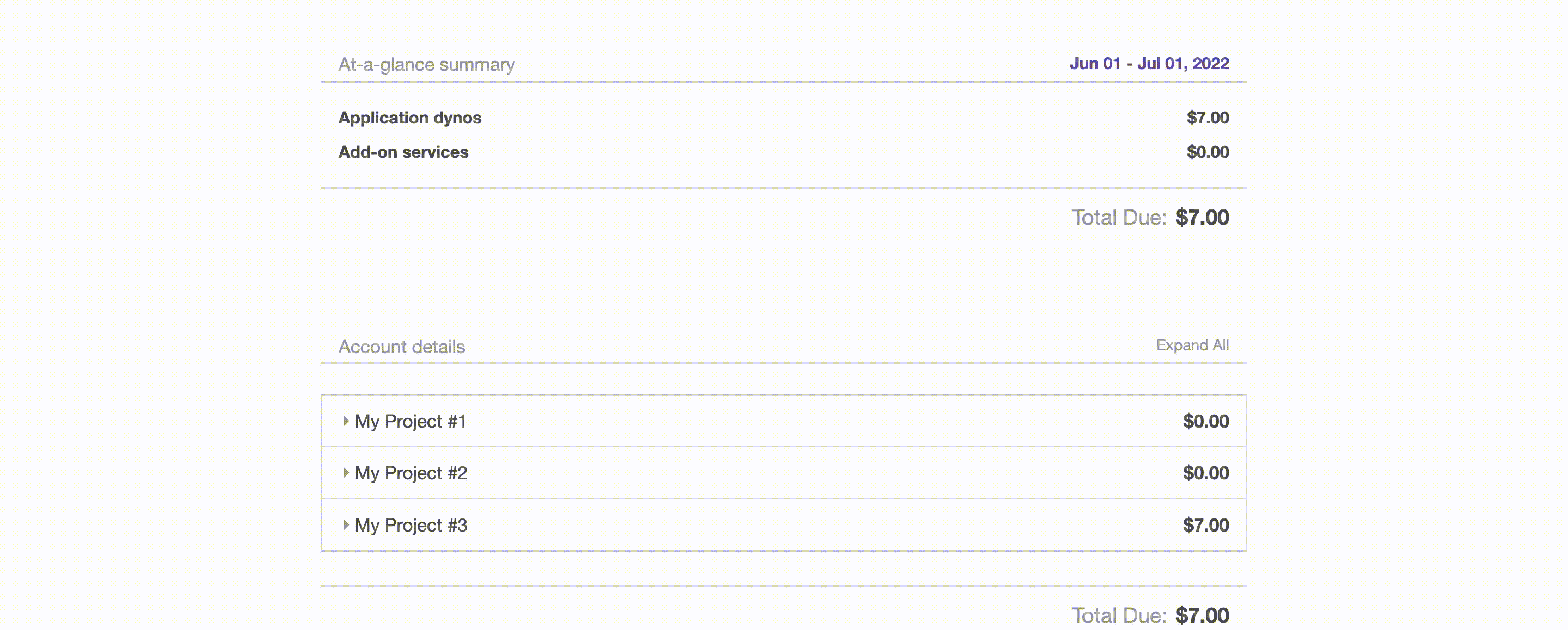Viewport: 1568px width, 630px height.
Task: Expand the My Project #2 disclosure triangle
Action: tap(345, 472)
